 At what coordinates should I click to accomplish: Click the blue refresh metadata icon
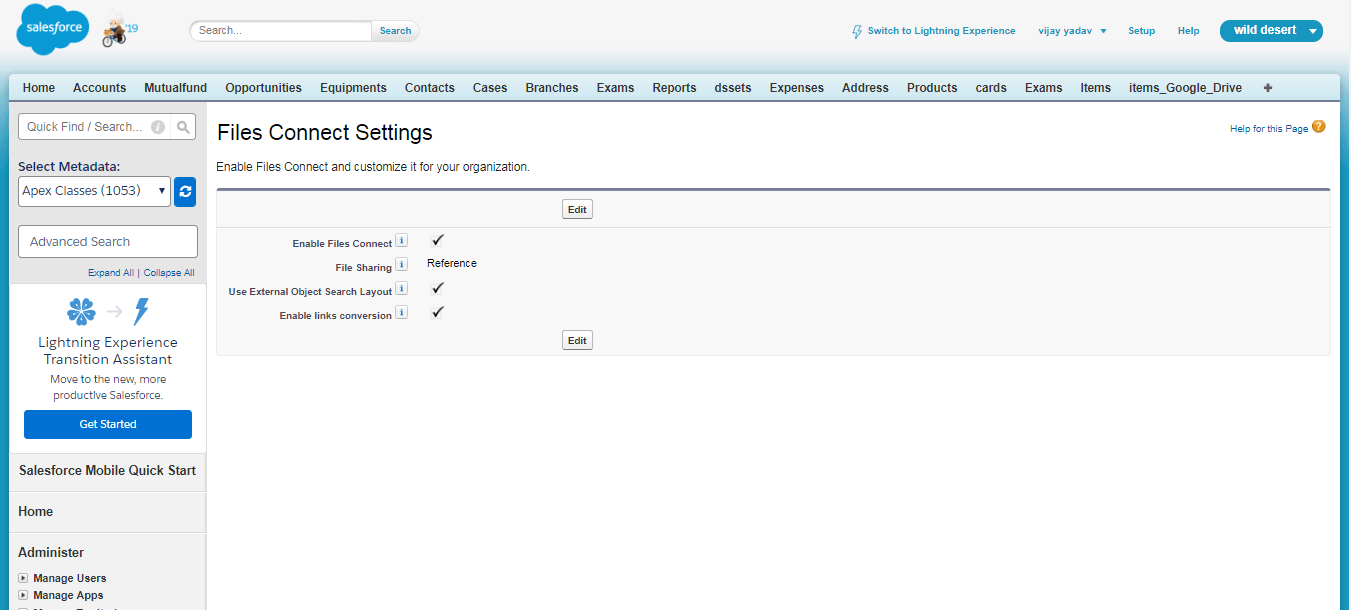tap(185, 191)
